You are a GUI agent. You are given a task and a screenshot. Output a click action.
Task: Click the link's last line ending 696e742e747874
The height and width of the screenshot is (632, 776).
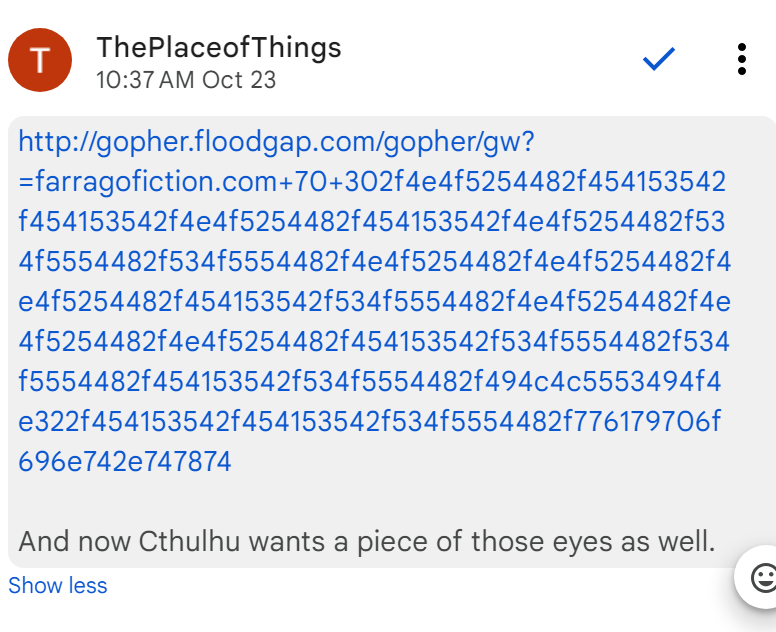[125, 462]
